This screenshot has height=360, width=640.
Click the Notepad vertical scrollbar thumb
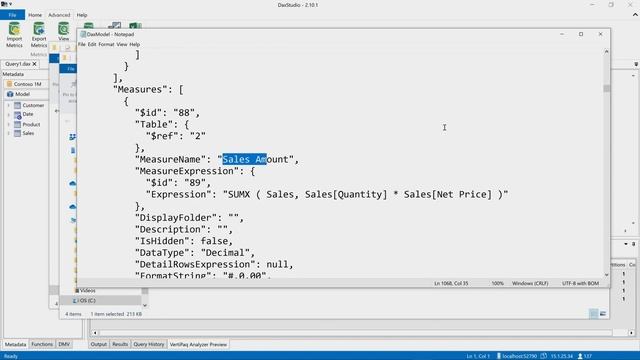(x=607, y=88)
